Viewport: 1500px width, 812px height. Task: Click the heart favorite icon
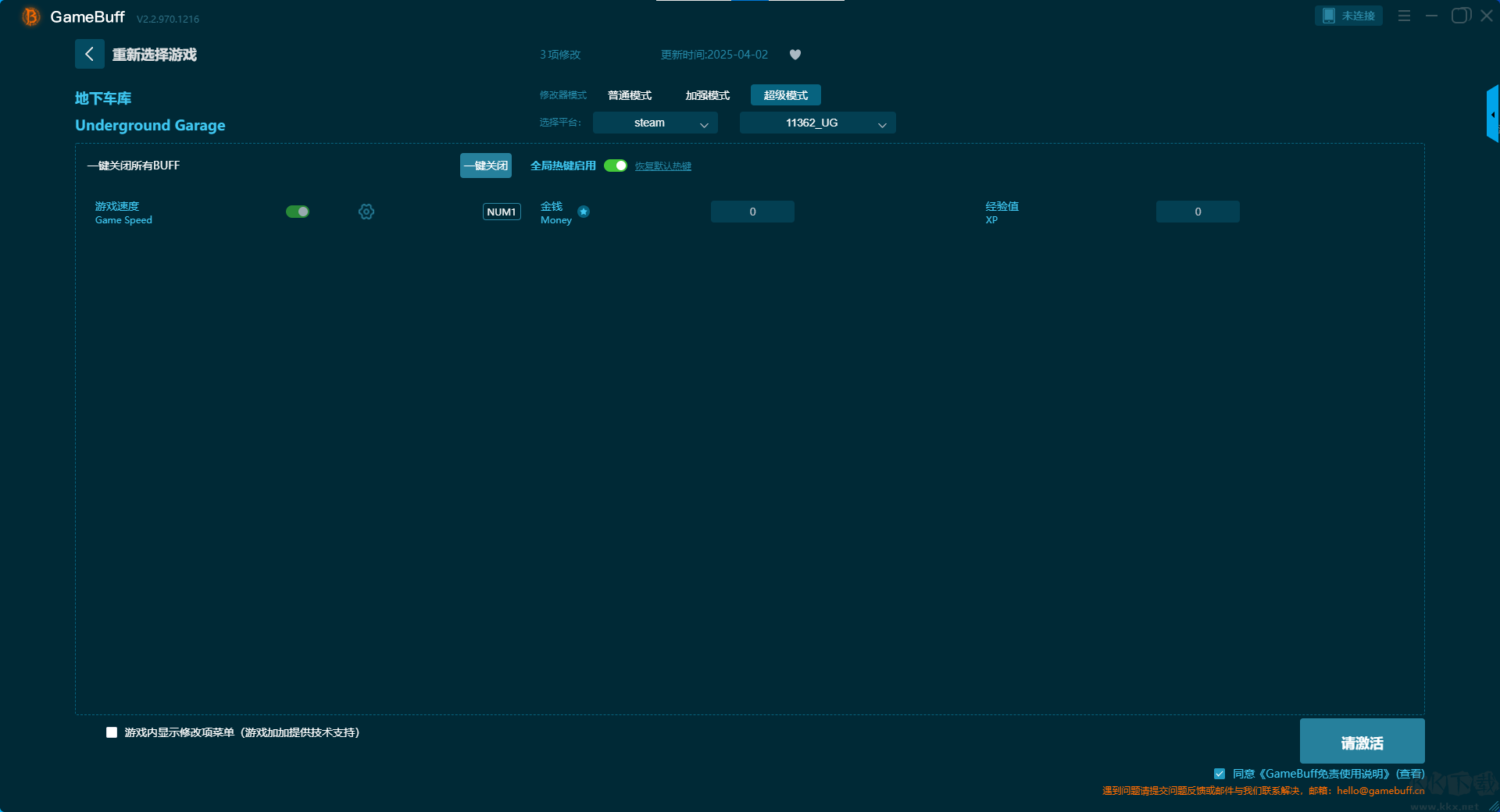tap(795, 55)
